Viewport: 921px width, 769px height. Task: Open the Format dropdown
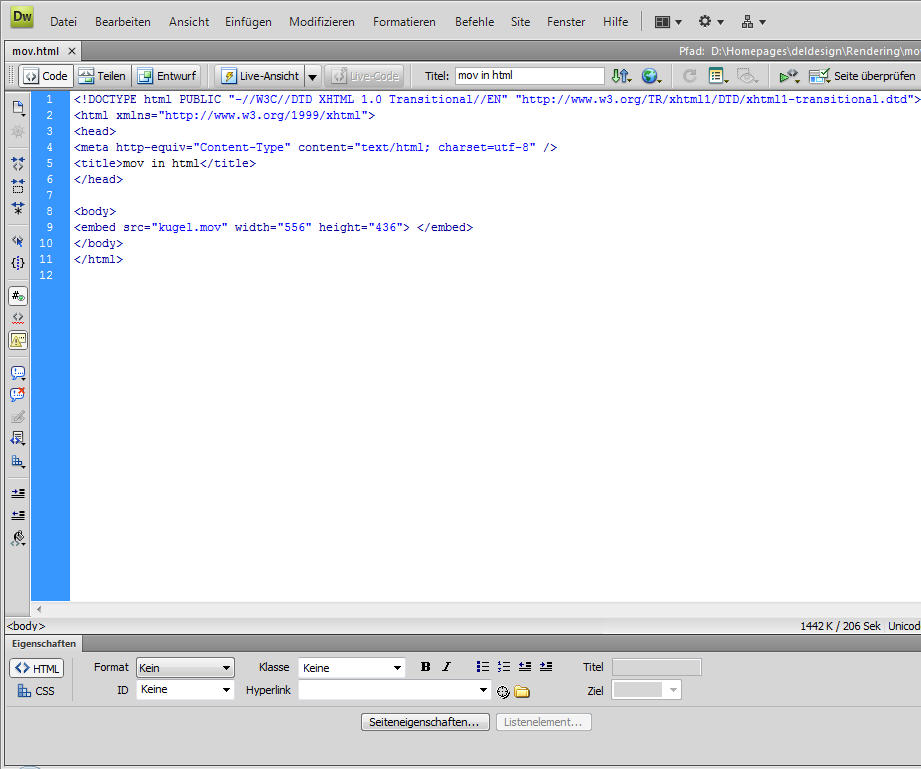185,668
